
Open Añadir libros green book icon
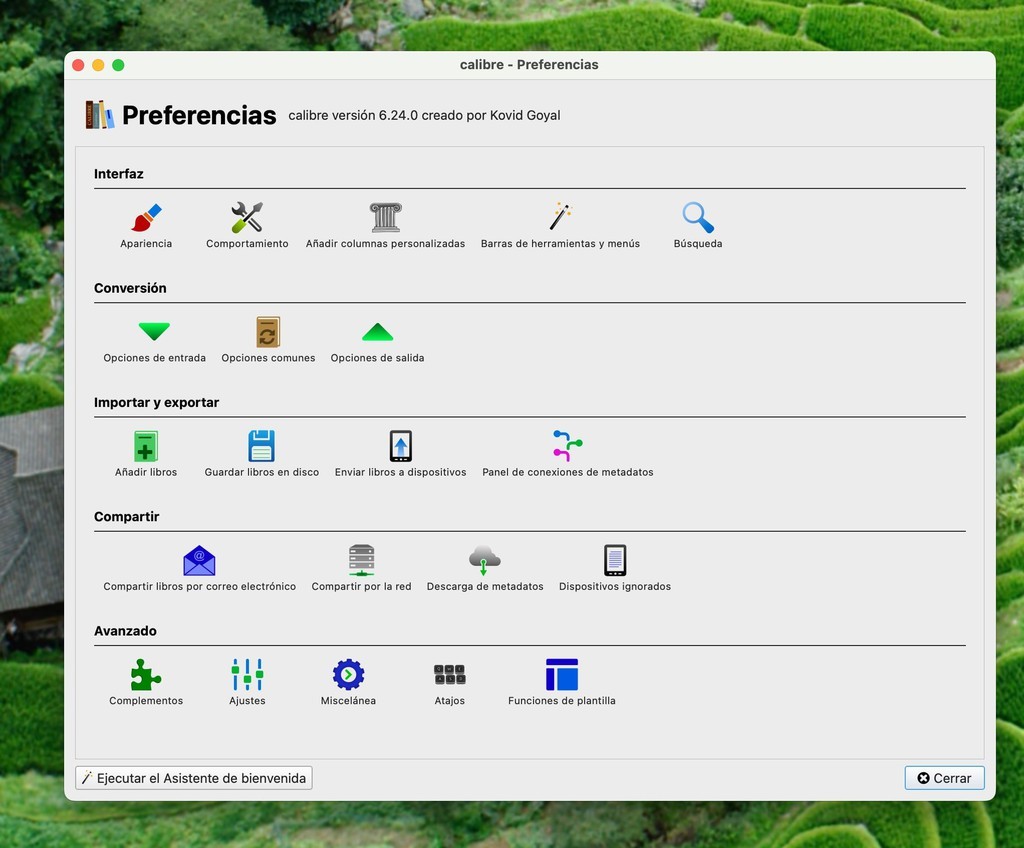pos(146,446)
